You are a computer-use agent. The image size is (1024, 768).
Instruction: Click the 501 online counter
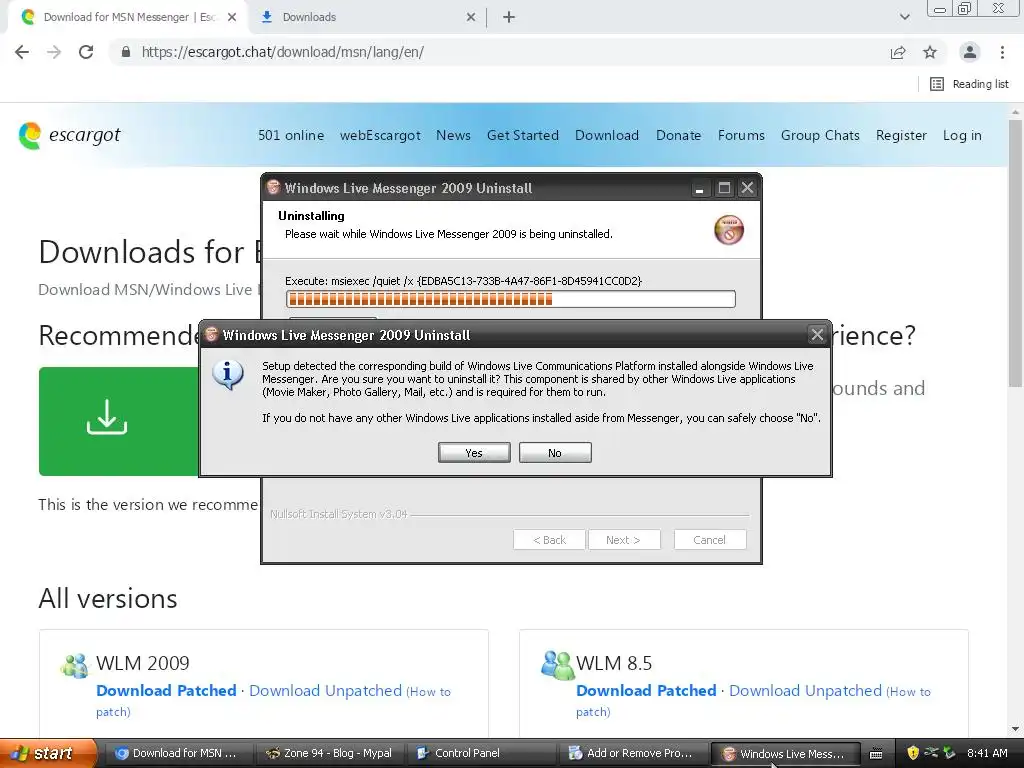(291, 135)
